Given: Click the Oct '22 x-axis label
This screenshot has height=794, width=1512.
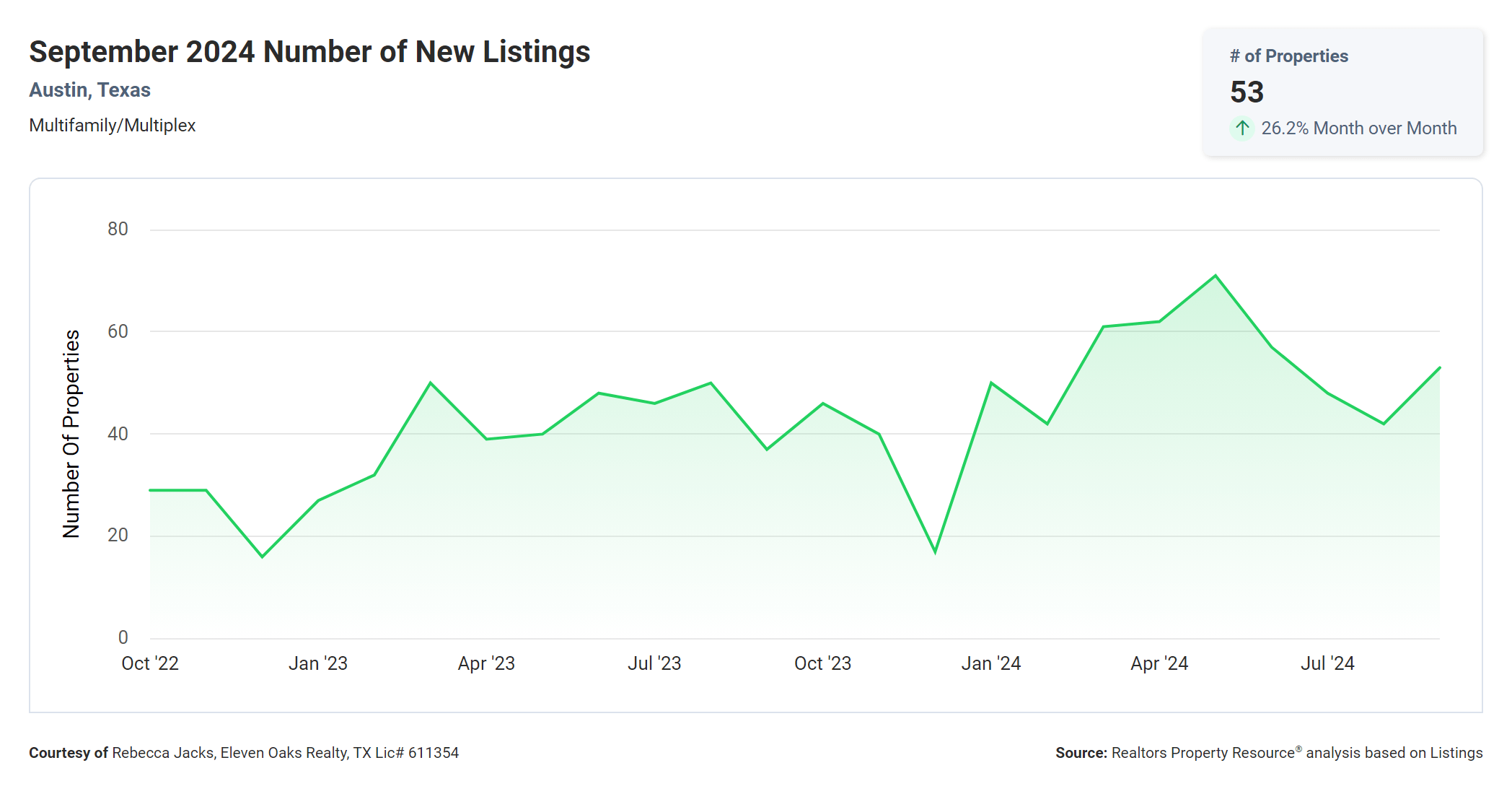Looking at the screenshot, I should tap(150, 663).
